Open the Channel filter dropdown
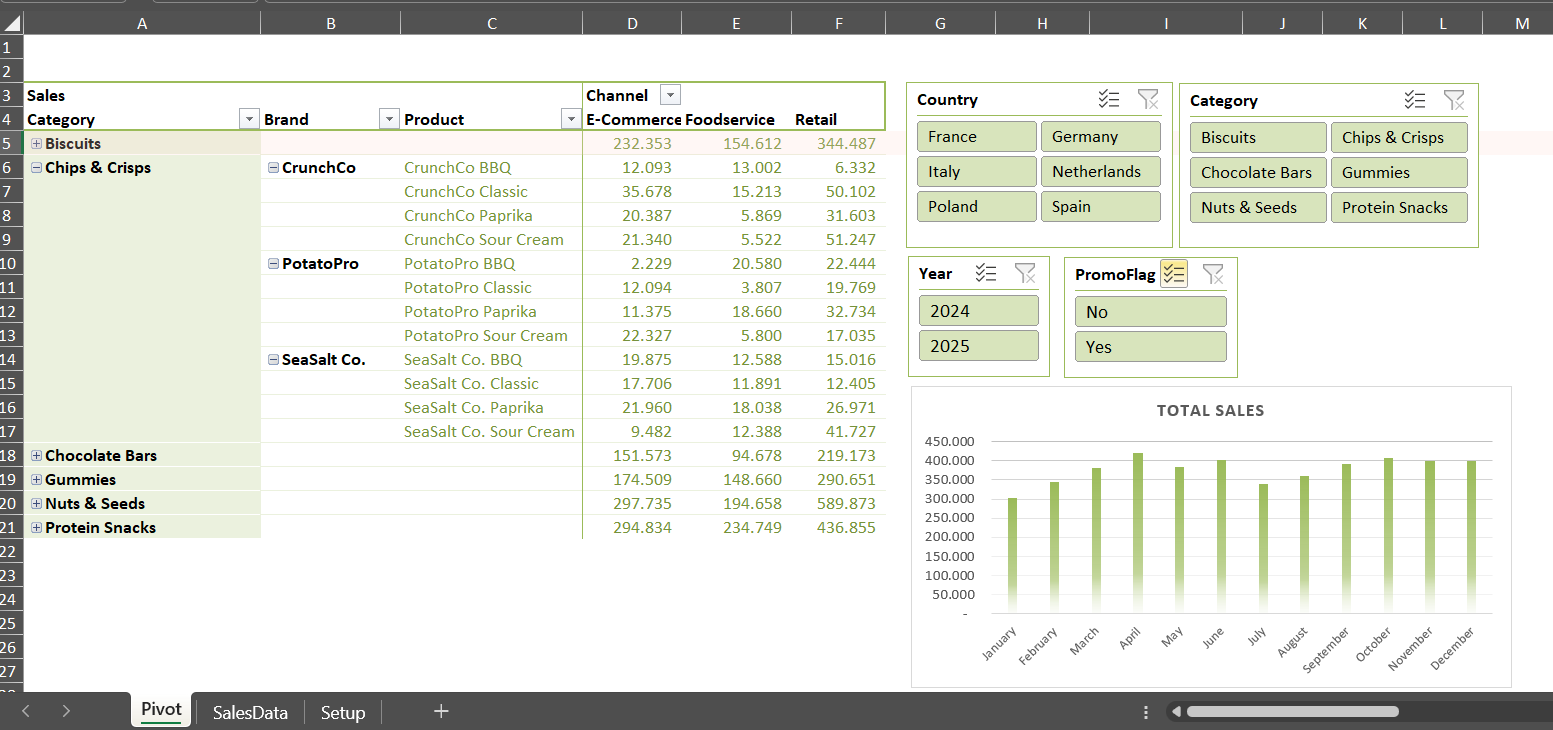Viewport: 1553px width, 730px height. coord(671,95)
